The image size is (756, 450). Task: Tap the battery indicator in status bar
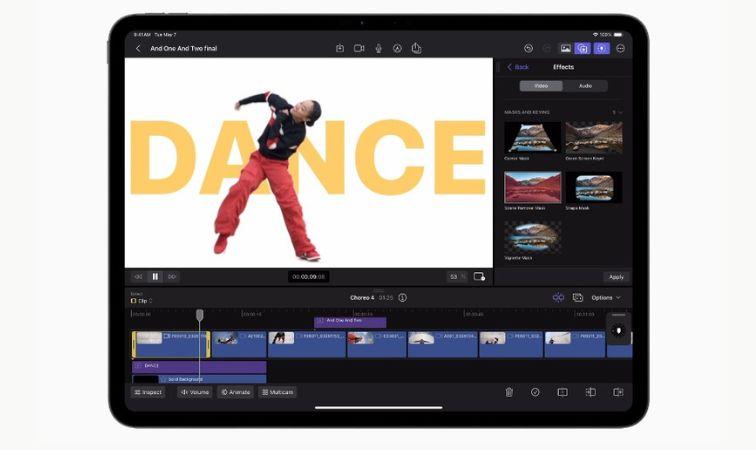tap(618, 35)
